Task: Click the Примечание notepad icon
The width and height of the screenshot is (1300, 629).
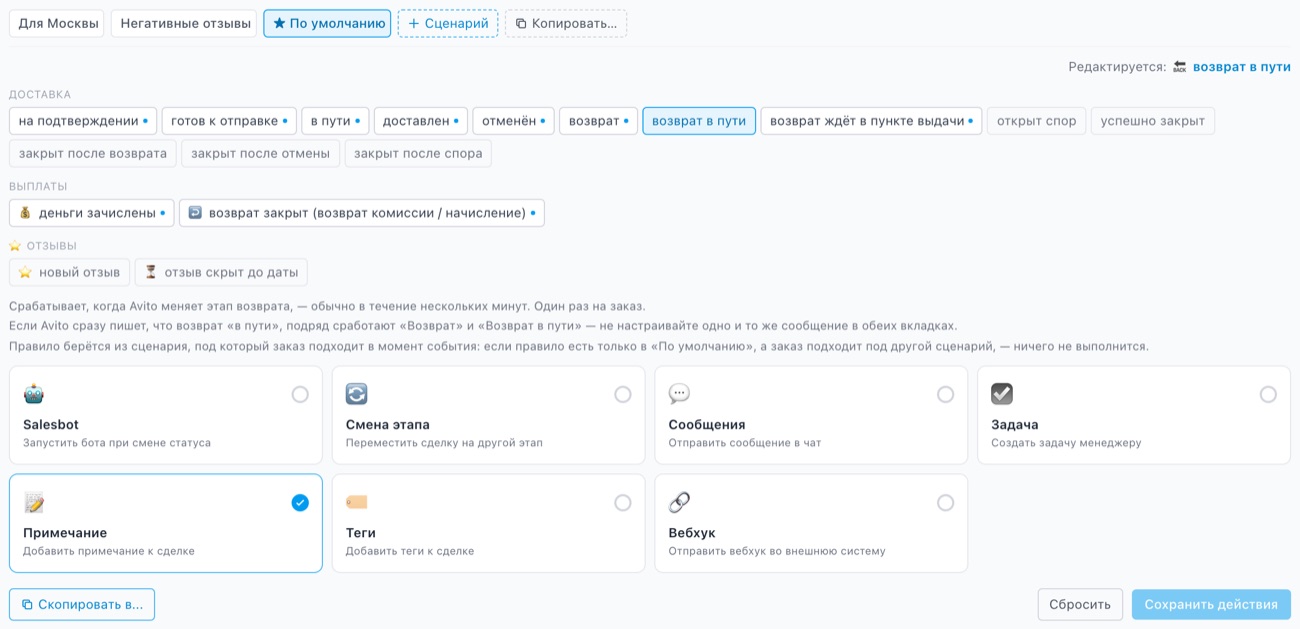Action: tap(34, 502)
